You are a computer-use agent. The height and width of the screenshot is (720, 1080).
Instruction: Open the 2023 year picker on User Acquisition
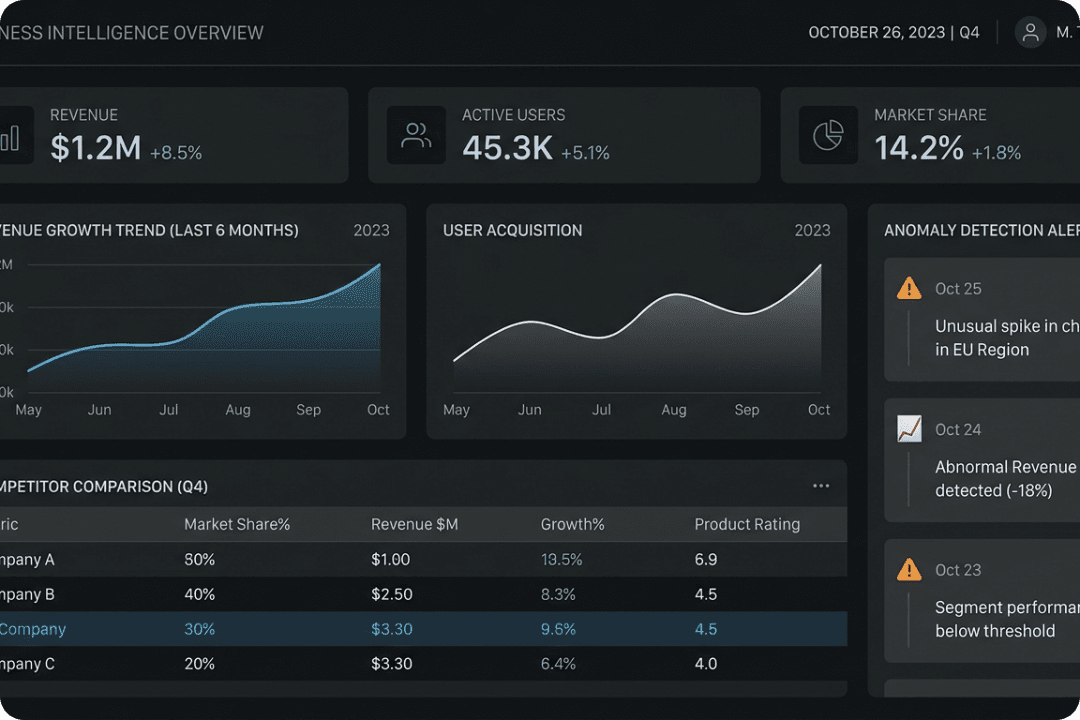click(x=812, y=230)
